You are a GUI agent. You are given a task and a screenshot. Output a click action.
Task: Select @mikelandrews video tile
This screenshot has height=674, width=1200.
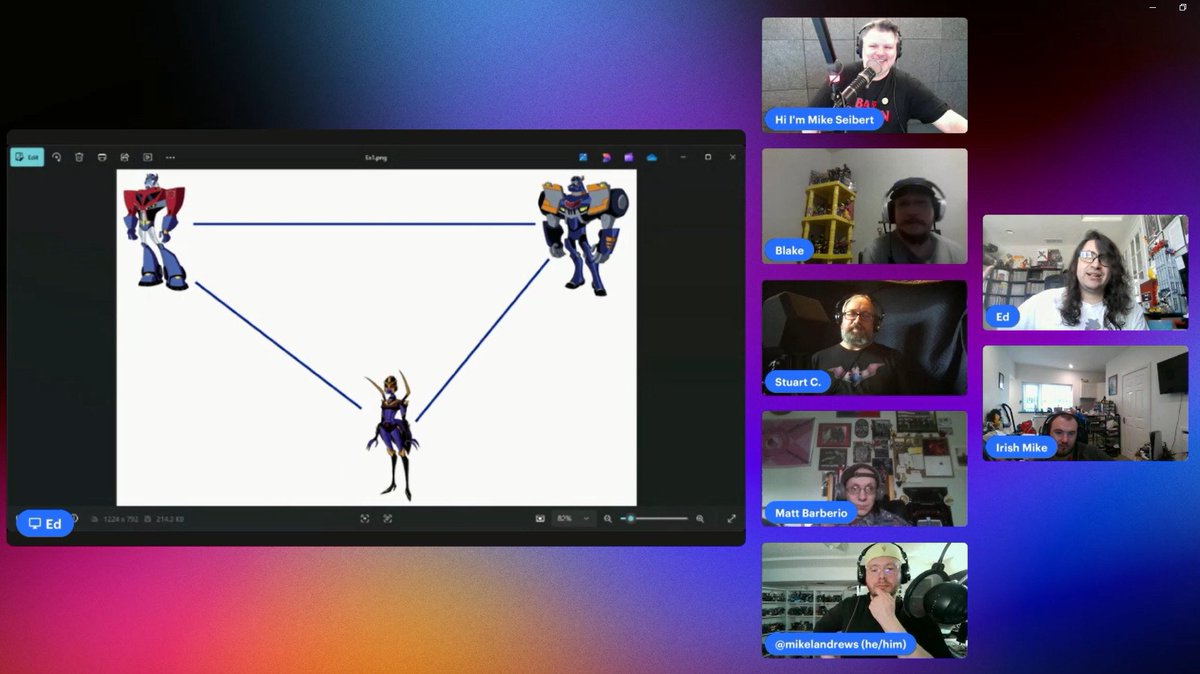865,600
